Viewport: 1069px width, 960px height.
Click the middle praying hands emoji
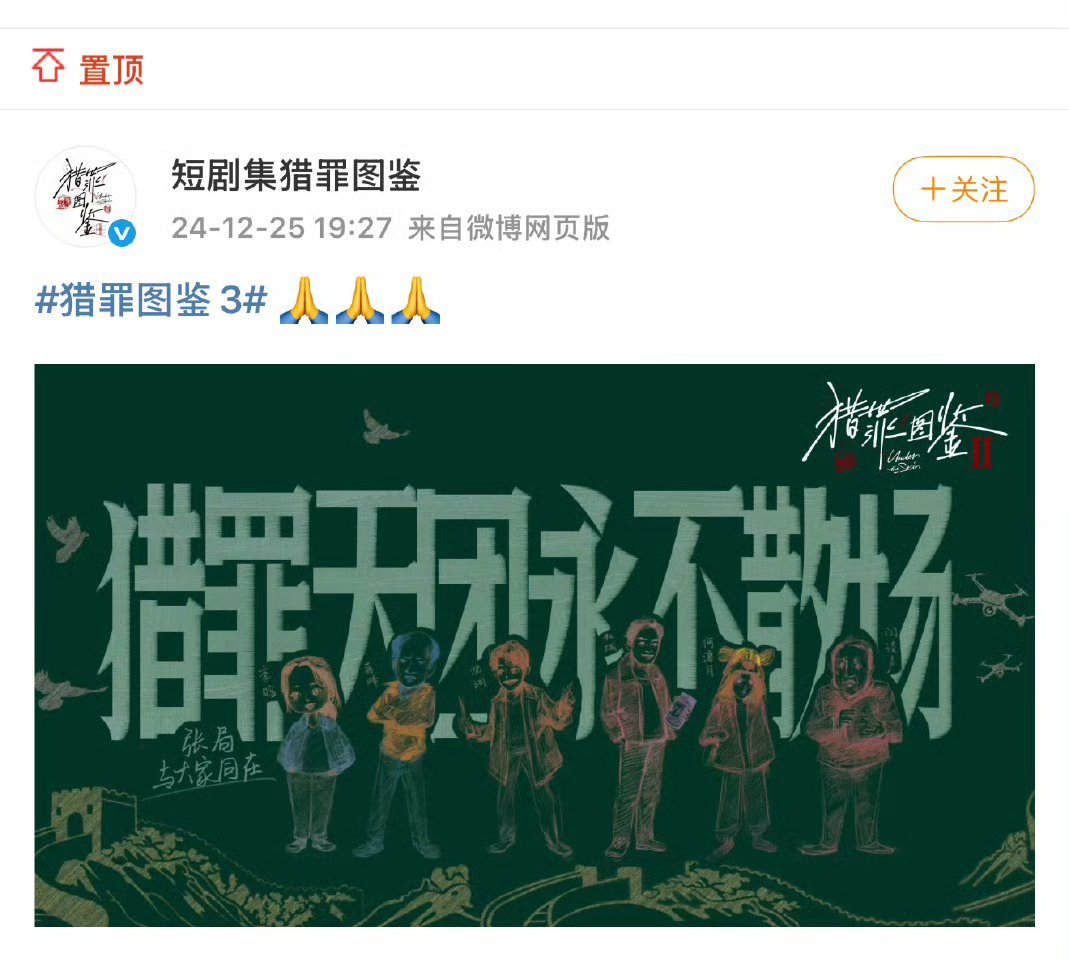tap(360, 299)
